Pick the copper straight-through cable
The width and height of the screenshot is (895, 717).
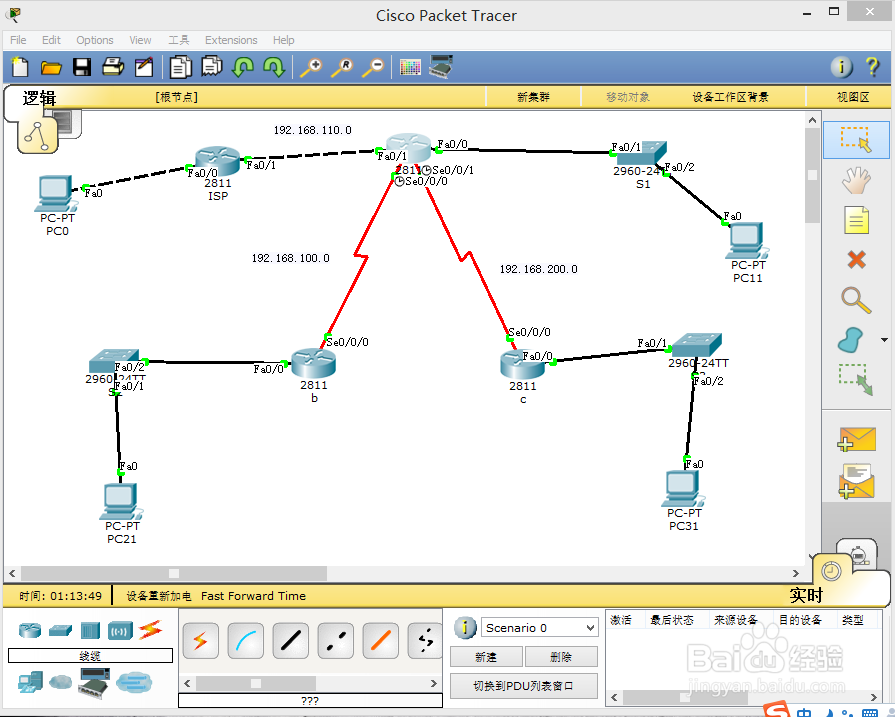pos(291,641)
